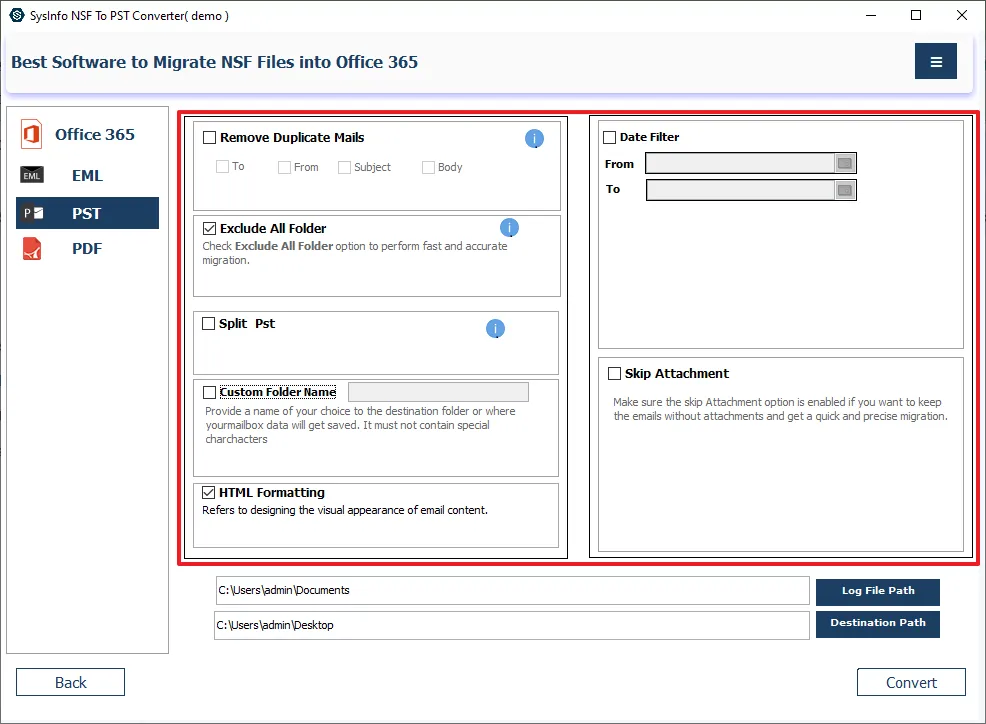Switch to the EML output option
986x724 pixels.
(87, 176)
